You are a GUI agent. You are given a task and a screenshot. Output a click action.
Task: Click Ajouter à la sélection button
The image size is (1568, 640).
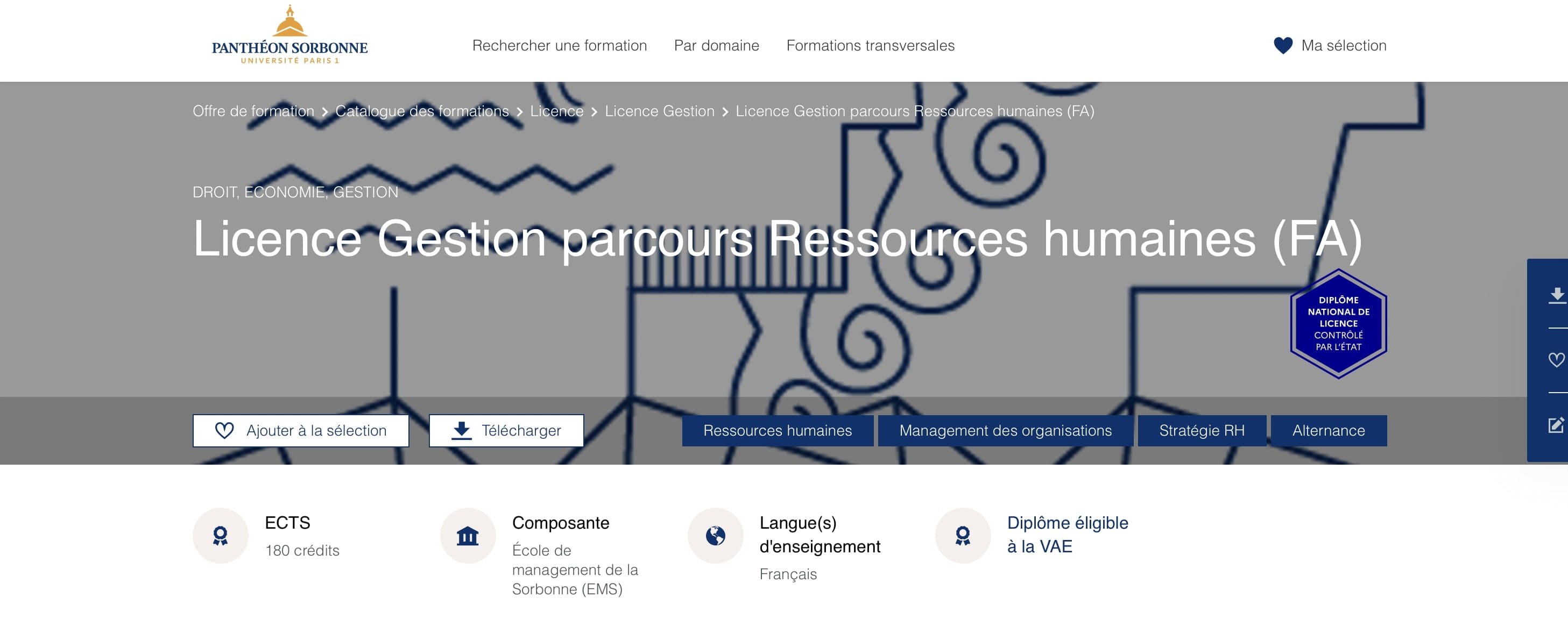(301, 431)
